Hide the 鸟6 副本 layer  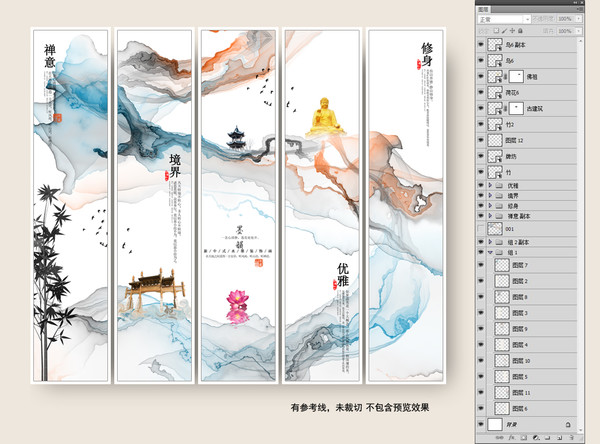coord(481,45)
